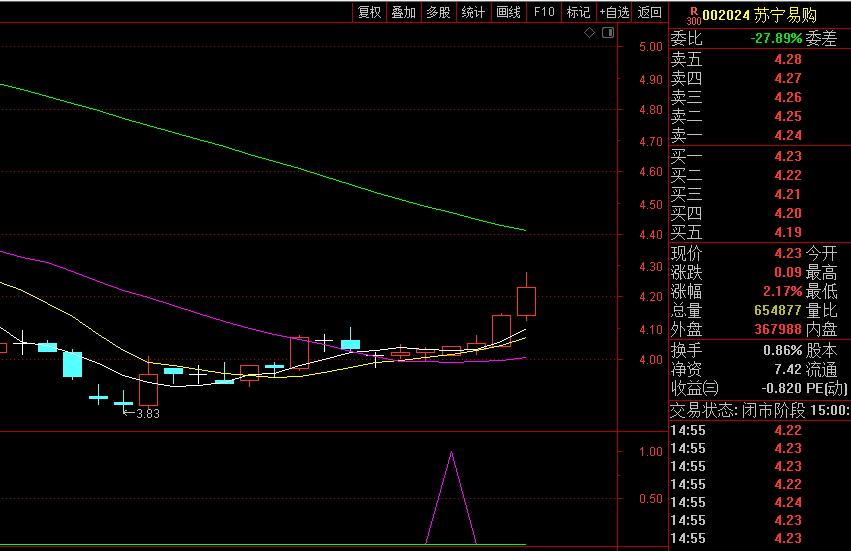Select 买二 price 4.22

788,175
